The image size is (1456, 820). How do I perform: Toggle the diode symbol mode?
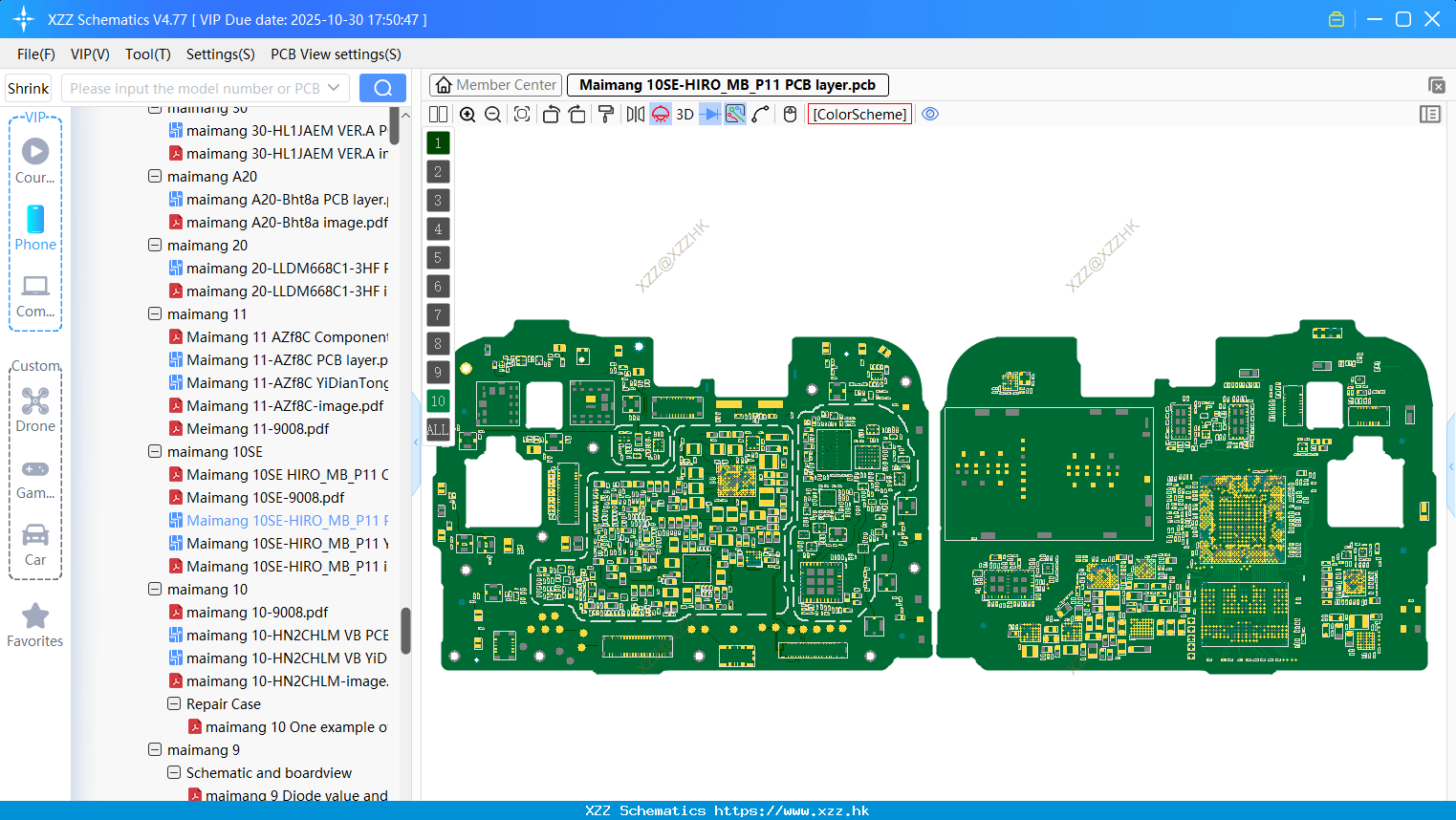[x=710, y=114]
